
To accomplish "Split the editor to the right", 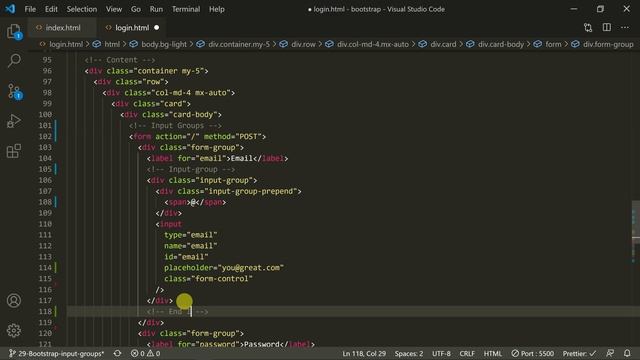I will pyautogui.click(x=607, y=27).
